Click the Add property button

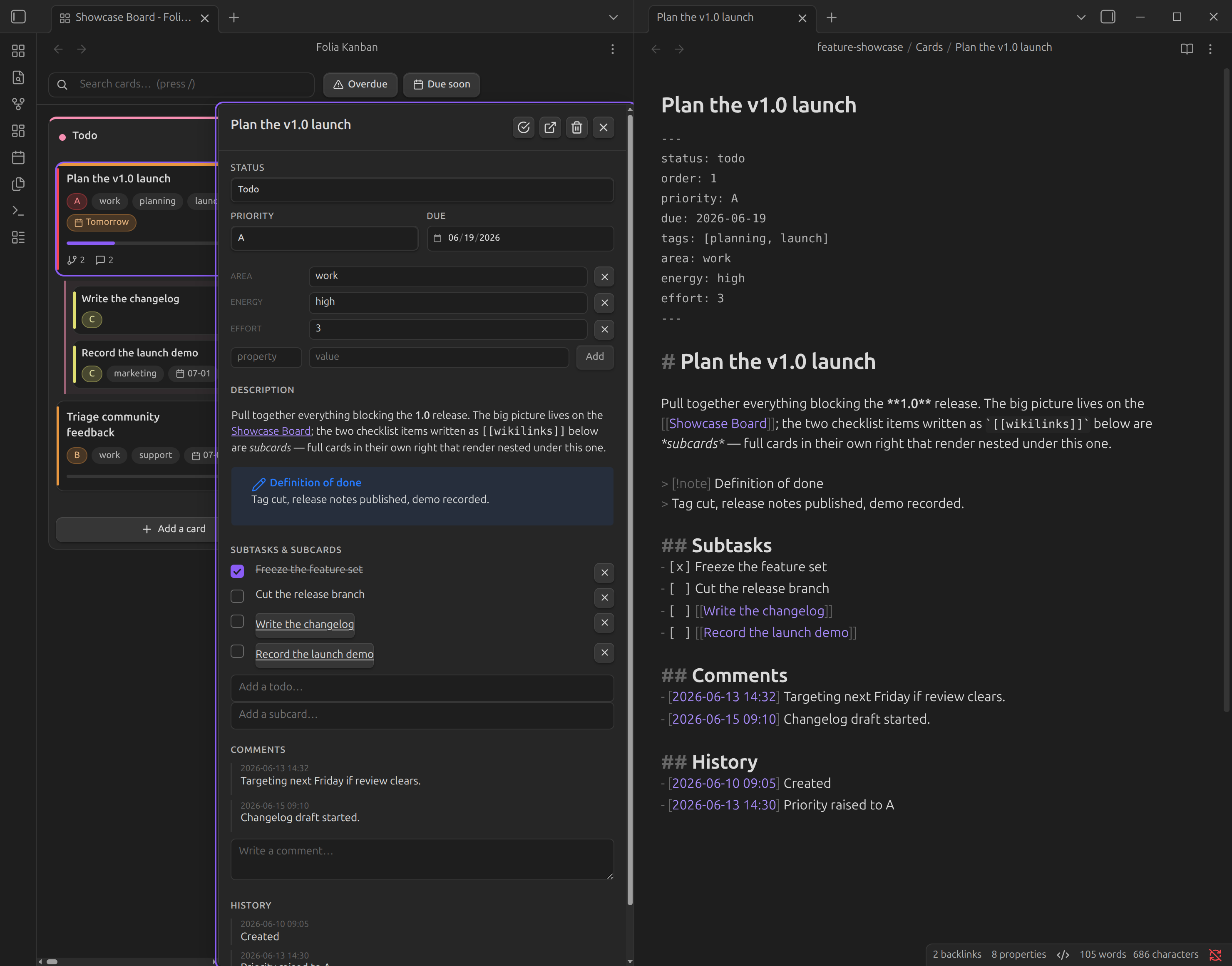(594, 357)
